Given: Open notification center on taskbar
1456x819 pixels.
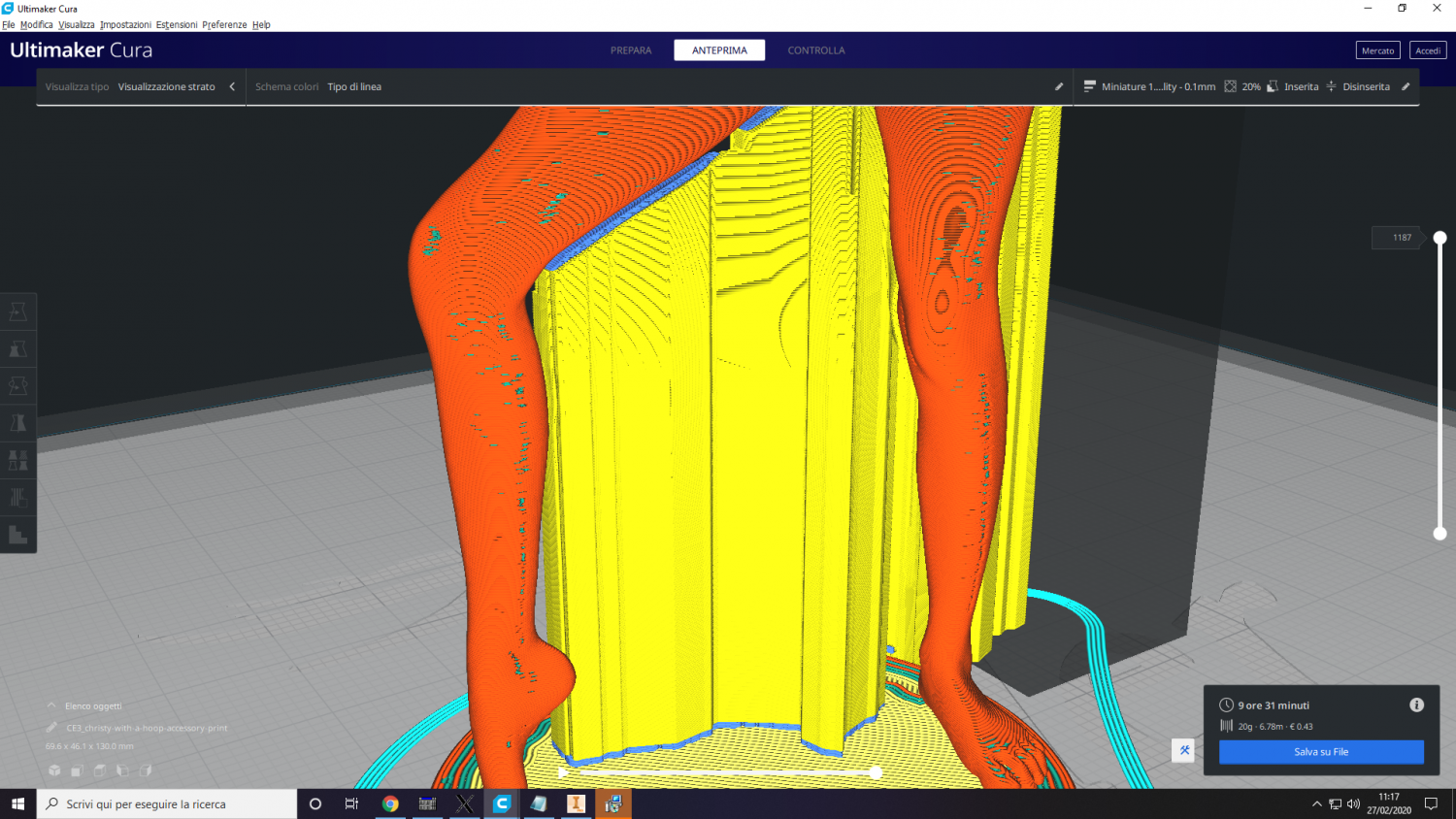Looking at the screenshot, I should (x=1431, y=803).
